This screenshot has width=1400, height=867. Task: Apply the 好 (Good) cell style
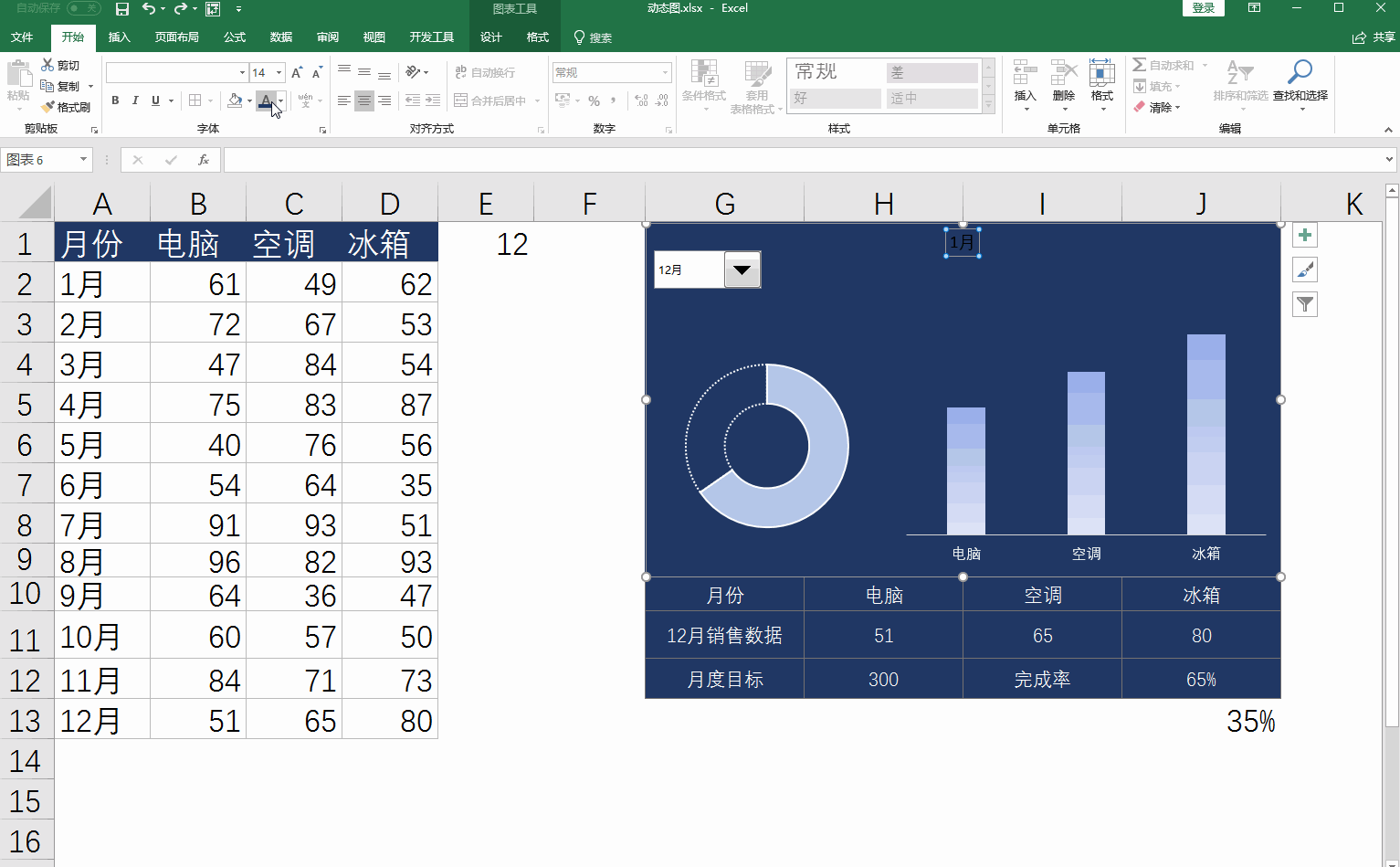(835, 98)
